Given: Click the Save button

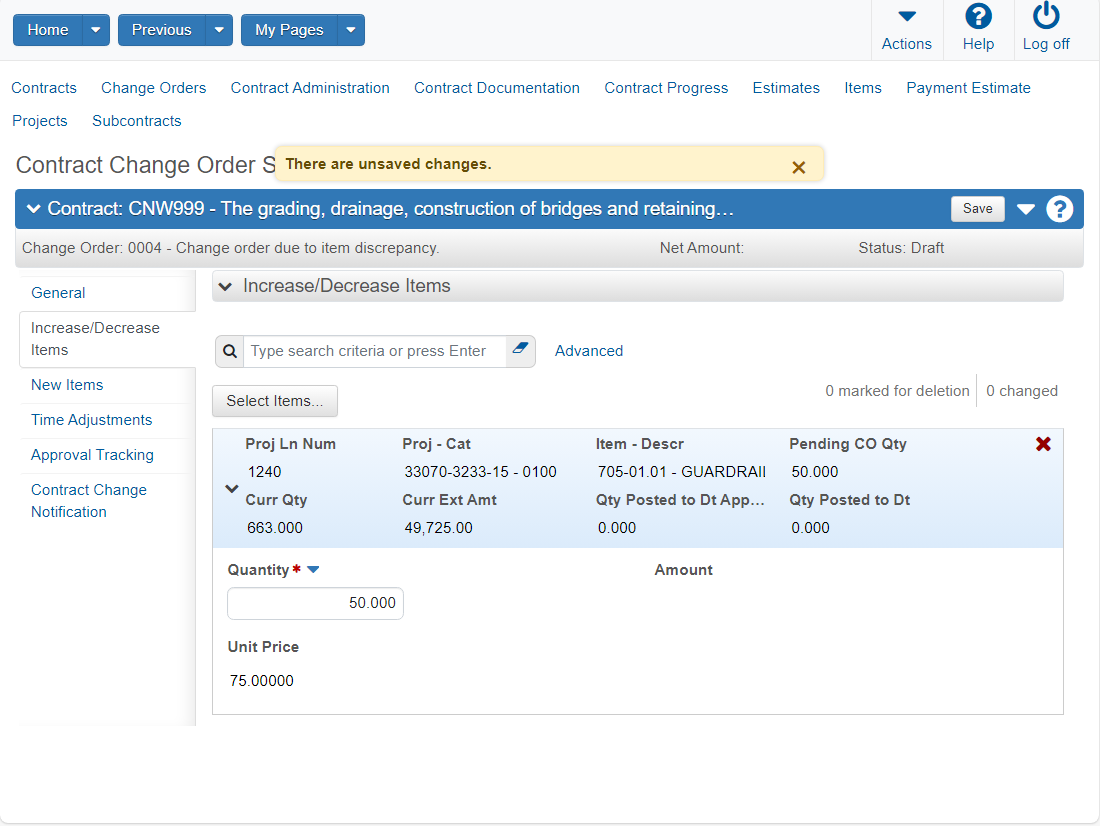Looking at the screenshot, I should (x=977, y=208).
